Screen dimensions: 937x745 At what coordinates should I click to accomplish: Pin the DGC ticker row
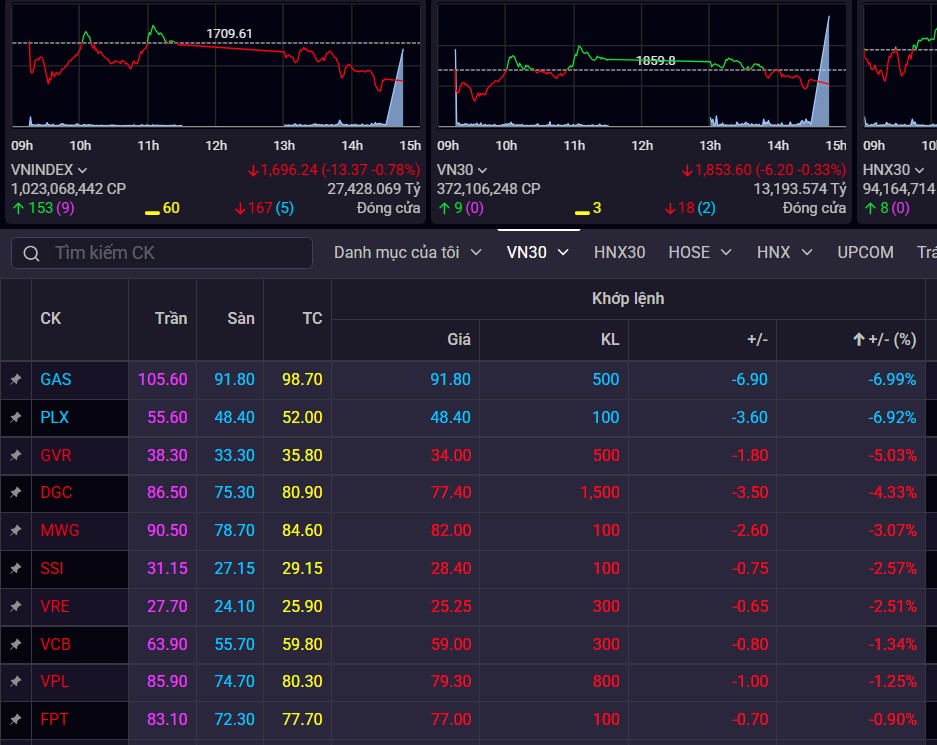(x=15, y=493)
